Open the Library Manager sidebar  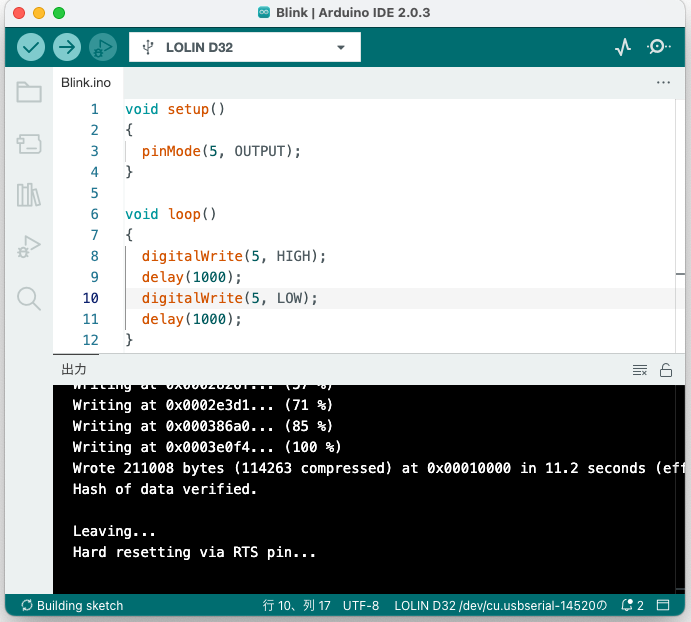(29, 195)
